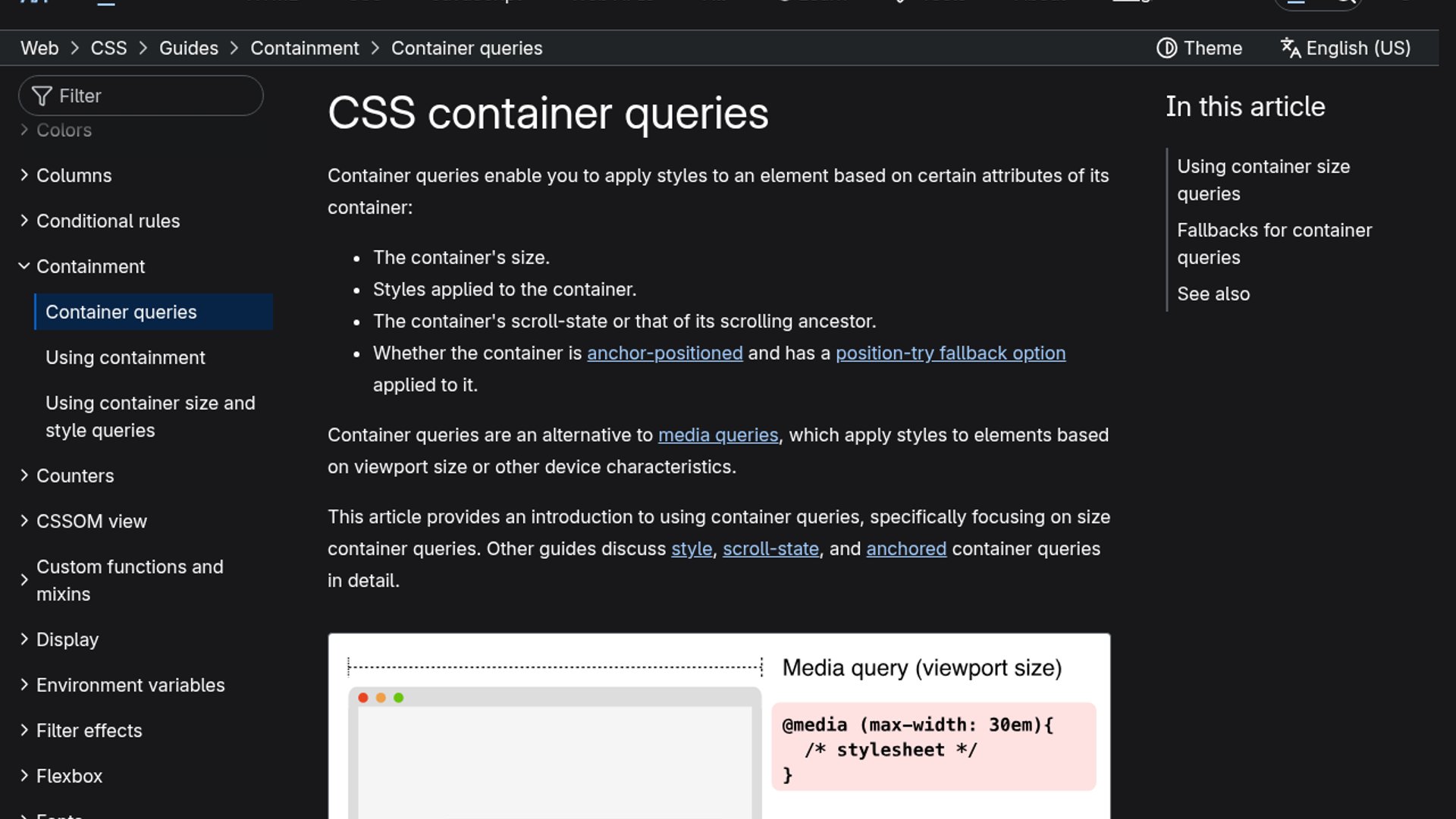The image size is (1456, 819).
Task: Click the Theme switcher icon
Action: pos(1166,49)
